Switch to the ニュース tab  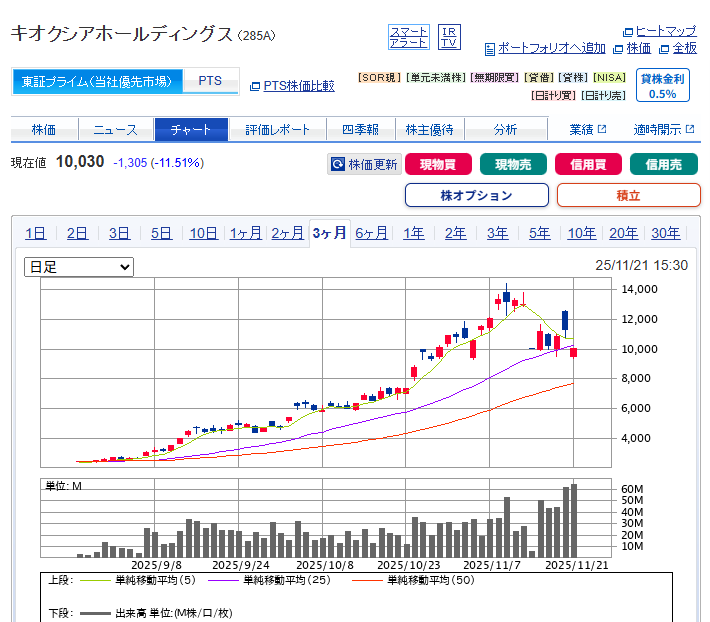coord(115,130)
